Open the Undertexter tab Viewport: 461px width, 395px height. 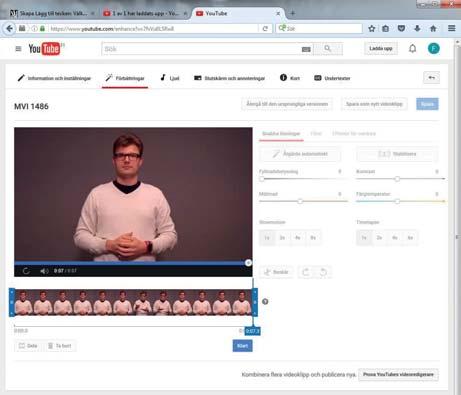332,78
